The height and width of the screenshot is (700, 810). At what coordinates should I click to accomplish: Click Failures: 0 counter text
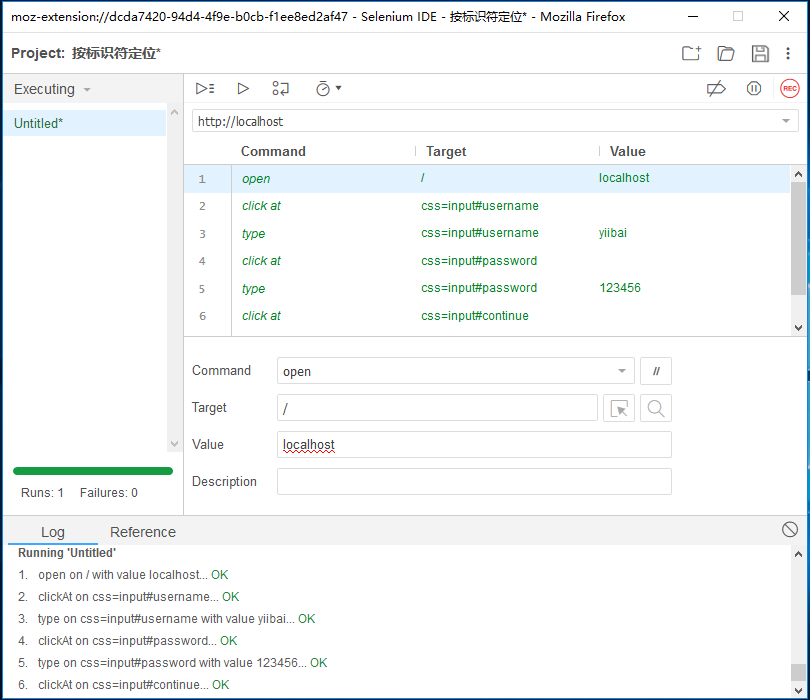tap(108, 493)
